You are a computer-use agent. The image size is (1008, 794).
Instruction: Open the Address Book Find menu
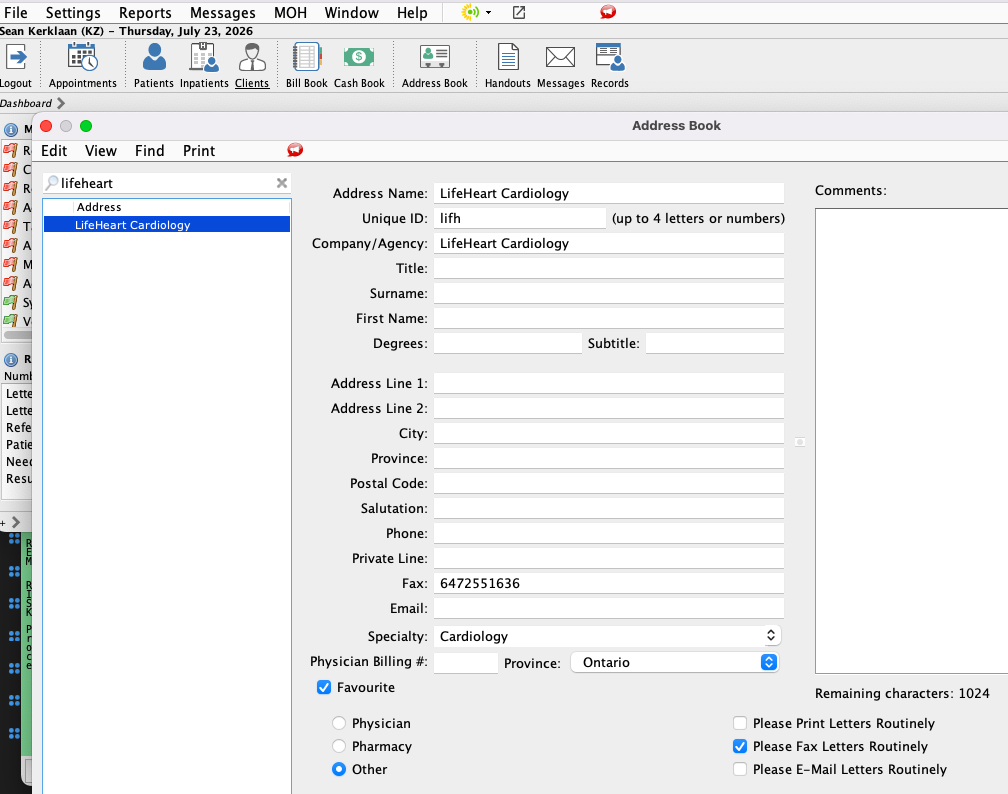[x=150, y=150]
